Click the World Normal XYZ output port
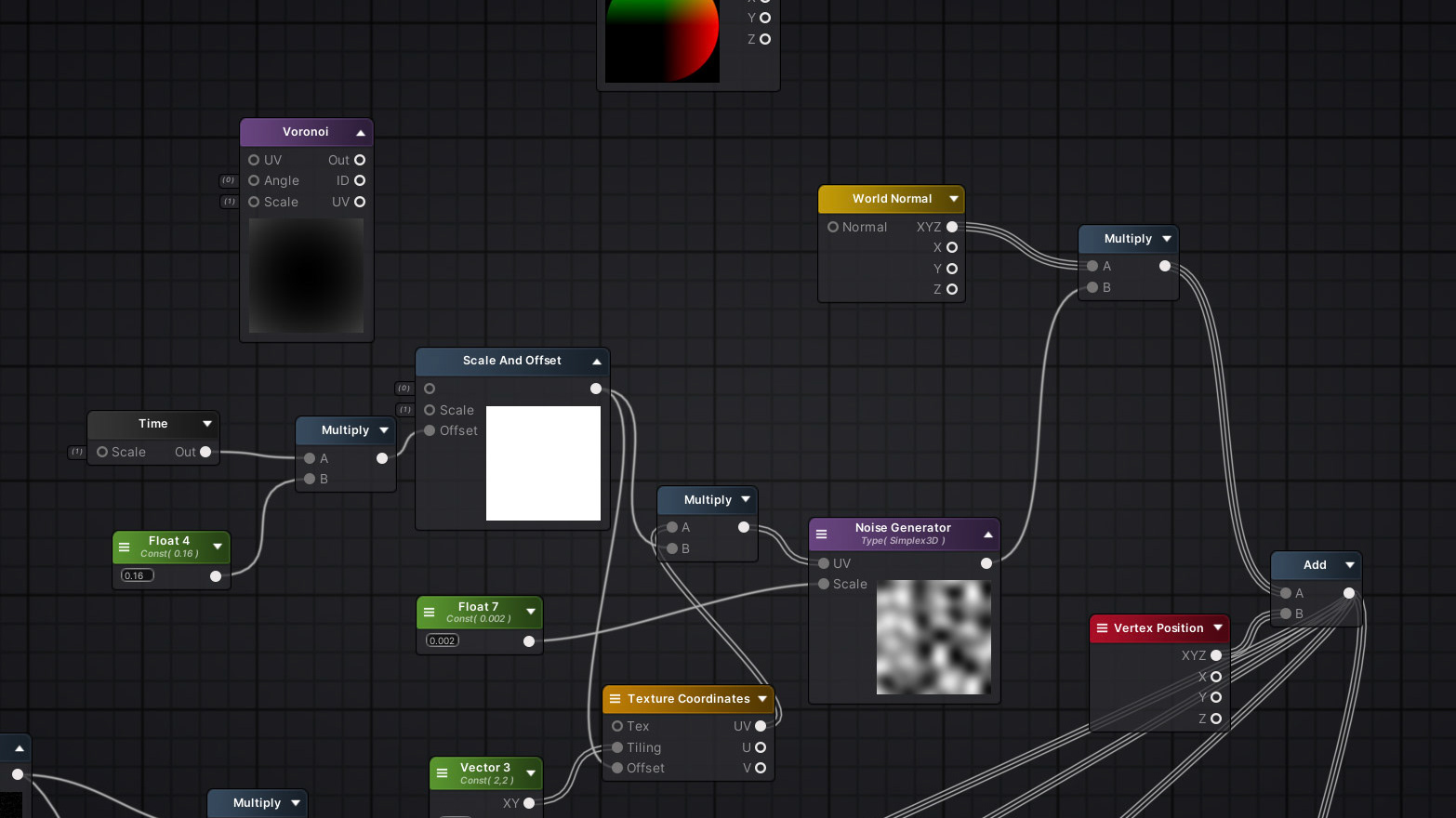 (x=952, y=227)
